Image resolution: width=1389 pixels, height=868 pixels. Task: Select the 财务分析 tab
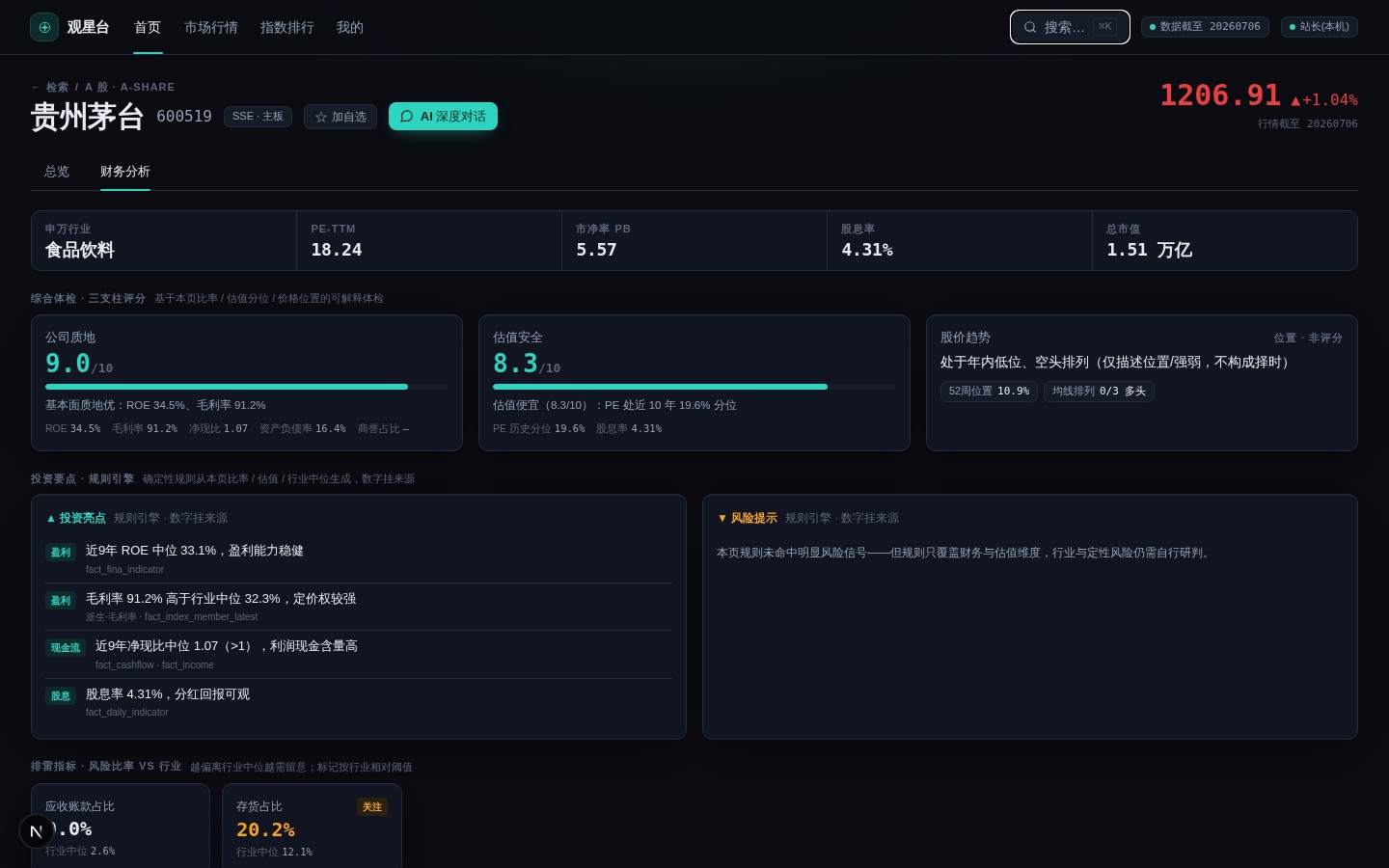[125, 172]
